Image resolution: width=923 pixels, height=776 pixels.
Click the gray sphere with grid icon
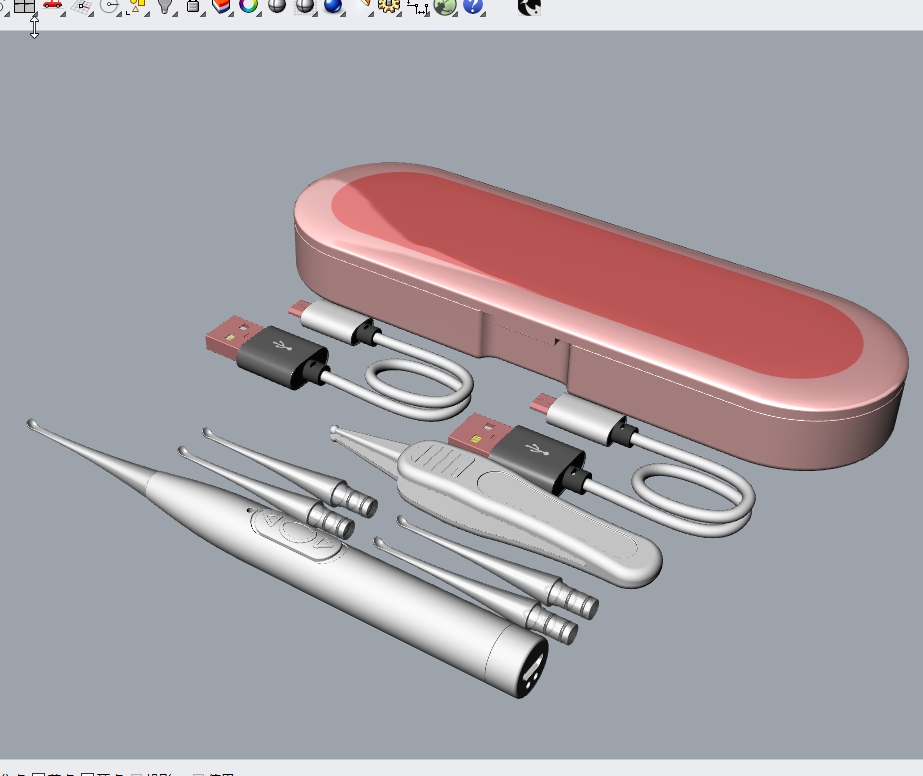click(x=304, y=6)
